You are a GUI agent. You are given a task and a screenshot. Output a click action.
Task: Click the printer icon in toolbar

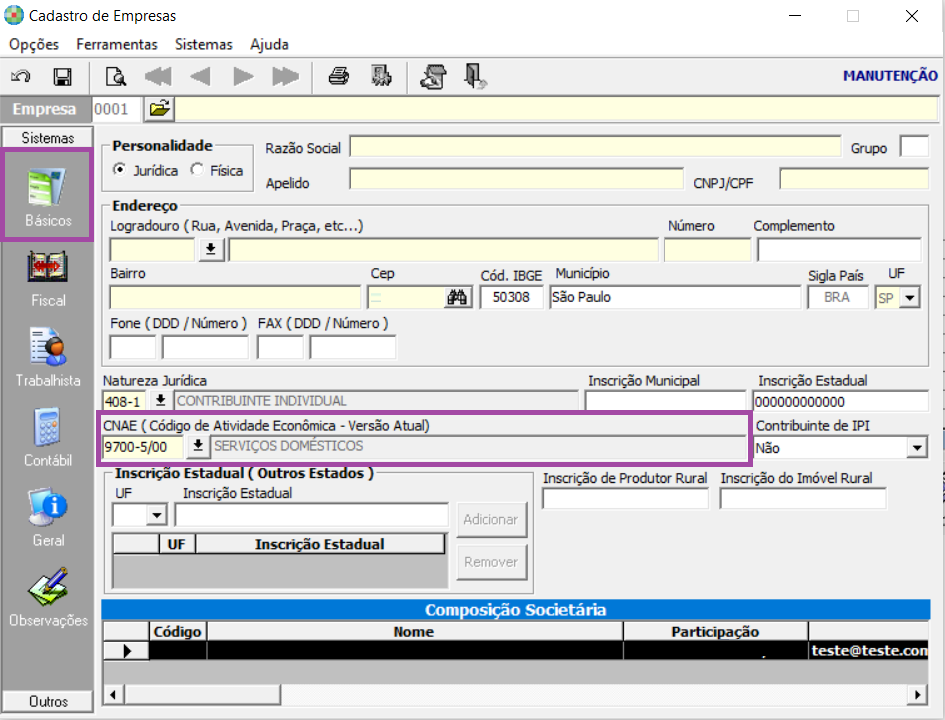(x=339, y=77)
